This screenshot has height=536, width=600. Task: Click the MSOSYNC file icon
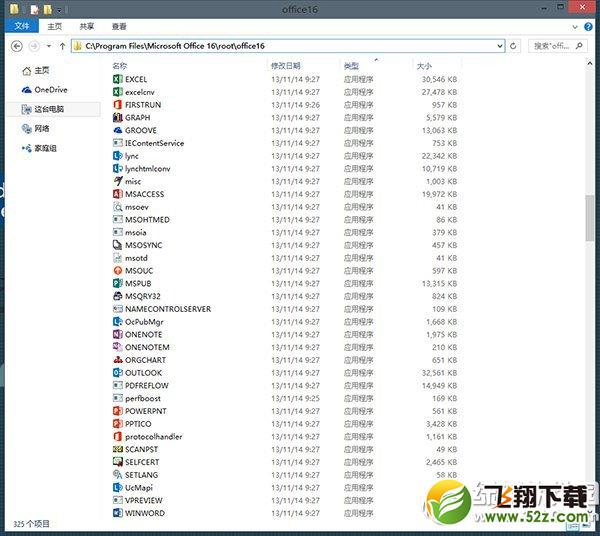[118, 245]
